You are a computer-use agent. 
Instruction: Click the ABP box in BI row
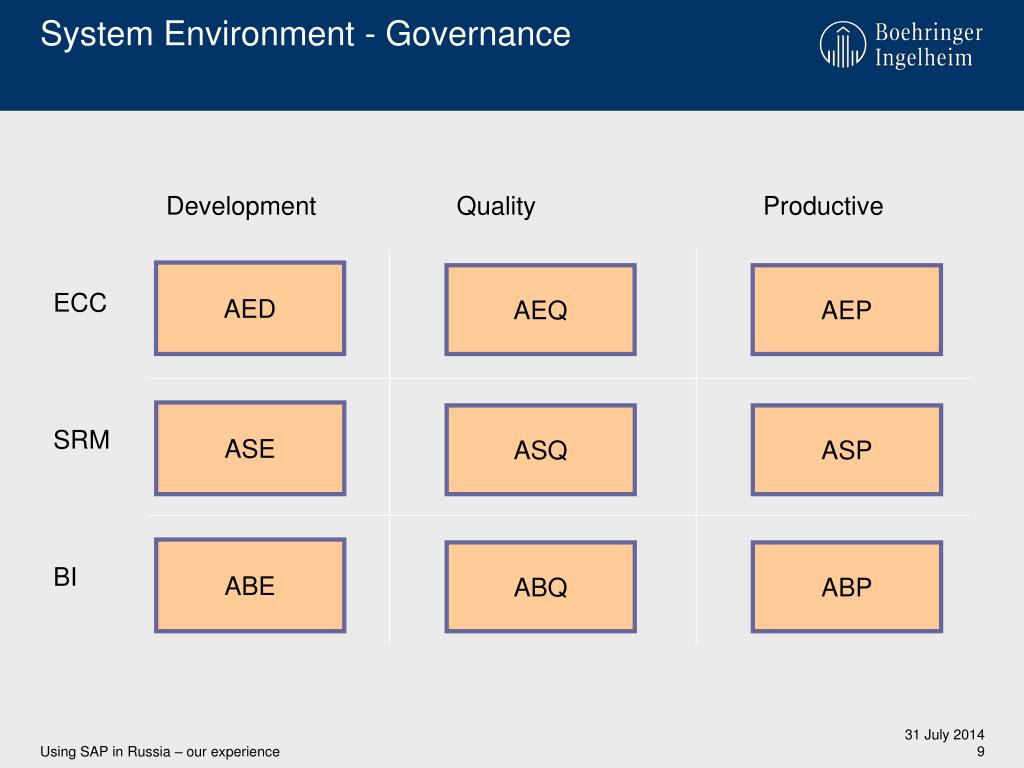[846, 586]
